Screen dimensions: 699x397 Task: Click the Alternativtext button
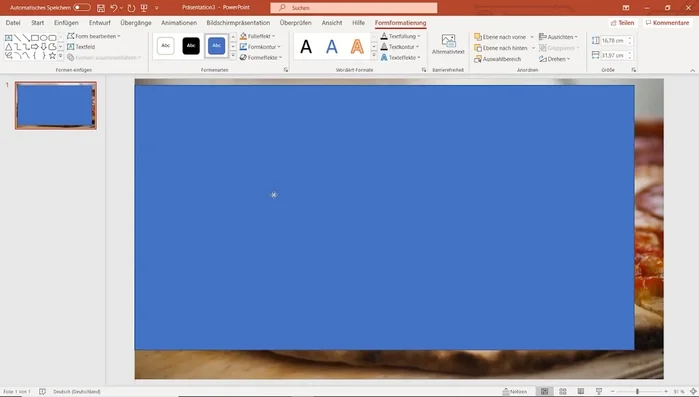(x=448, y=45)
